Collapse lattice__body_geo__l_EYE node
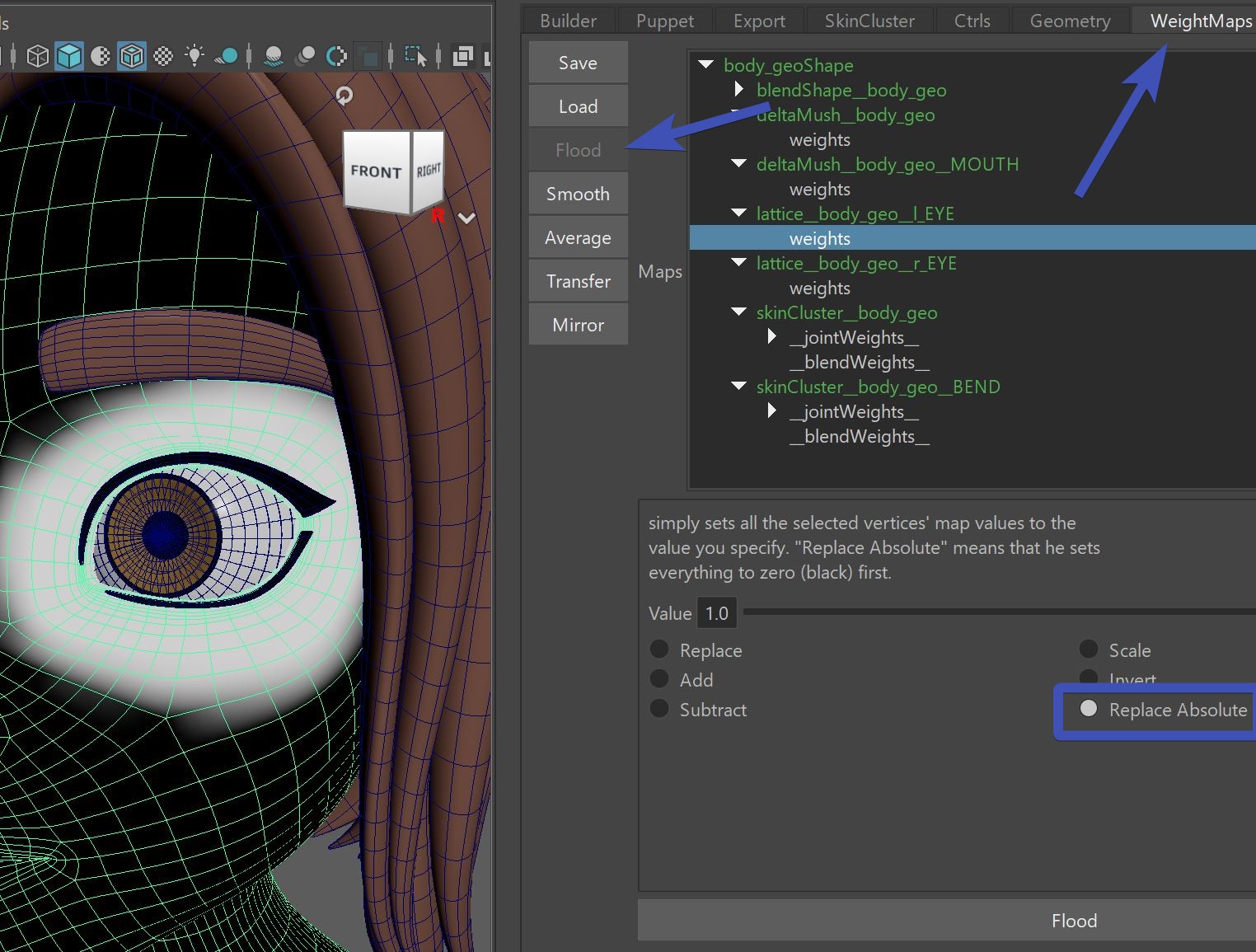The height and width of the screenshot is (952, 1256). (739, 213)
